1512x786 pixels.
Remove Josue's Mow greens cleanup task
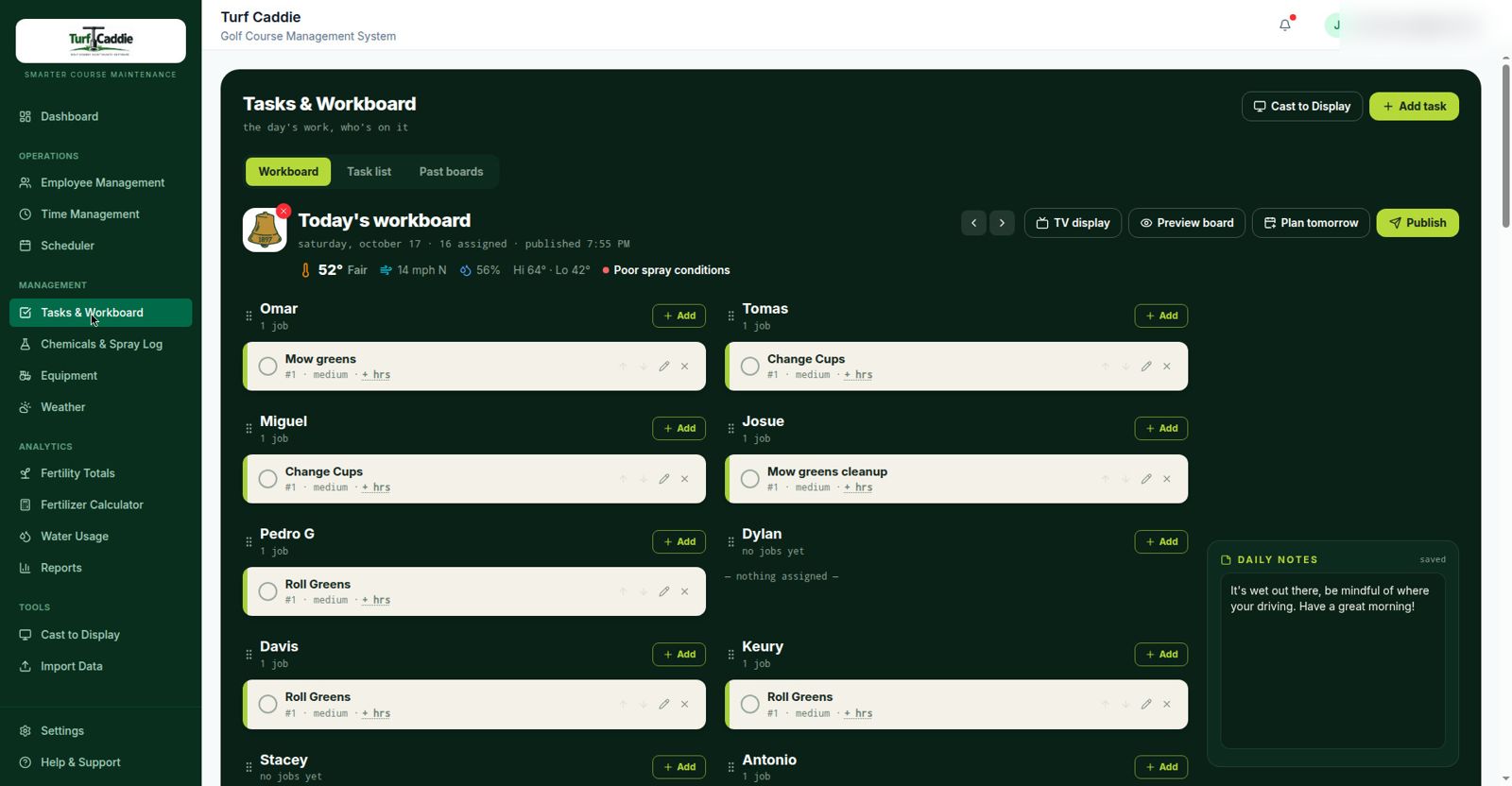click(x=1167, y=479)
